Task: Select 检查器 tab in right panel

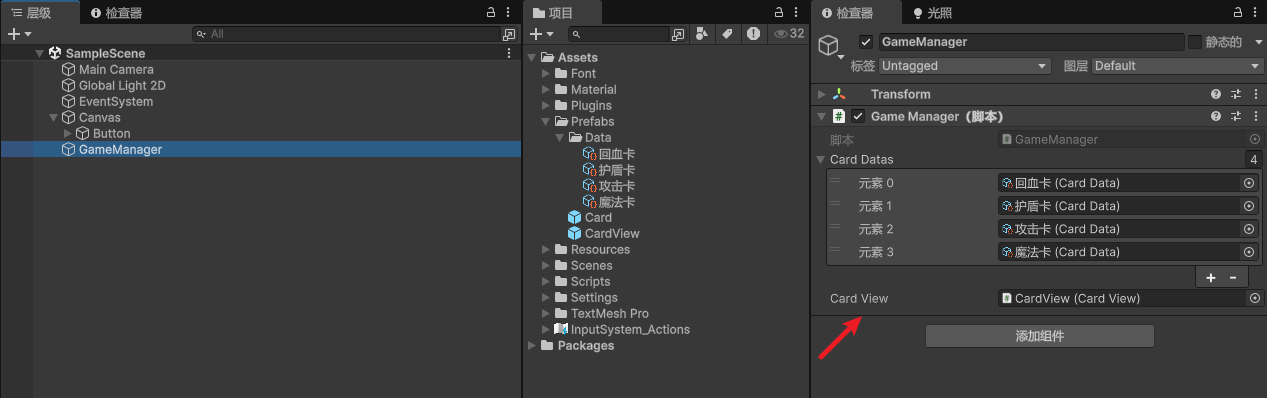Action: pyautogui.click(x=855, y=13)
